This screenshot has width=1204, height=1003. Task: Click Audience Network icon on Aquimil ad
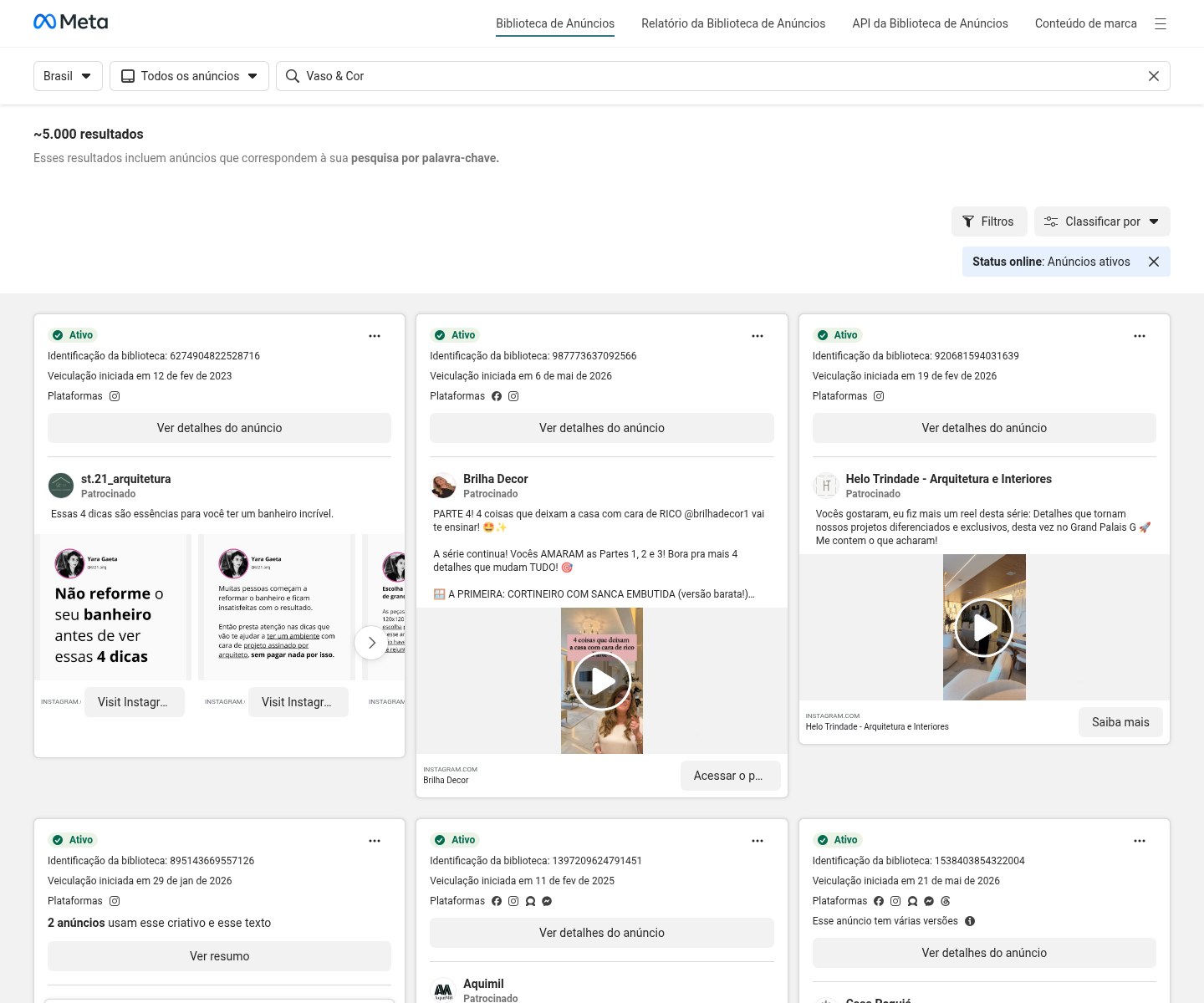click(x=530, y=901)
